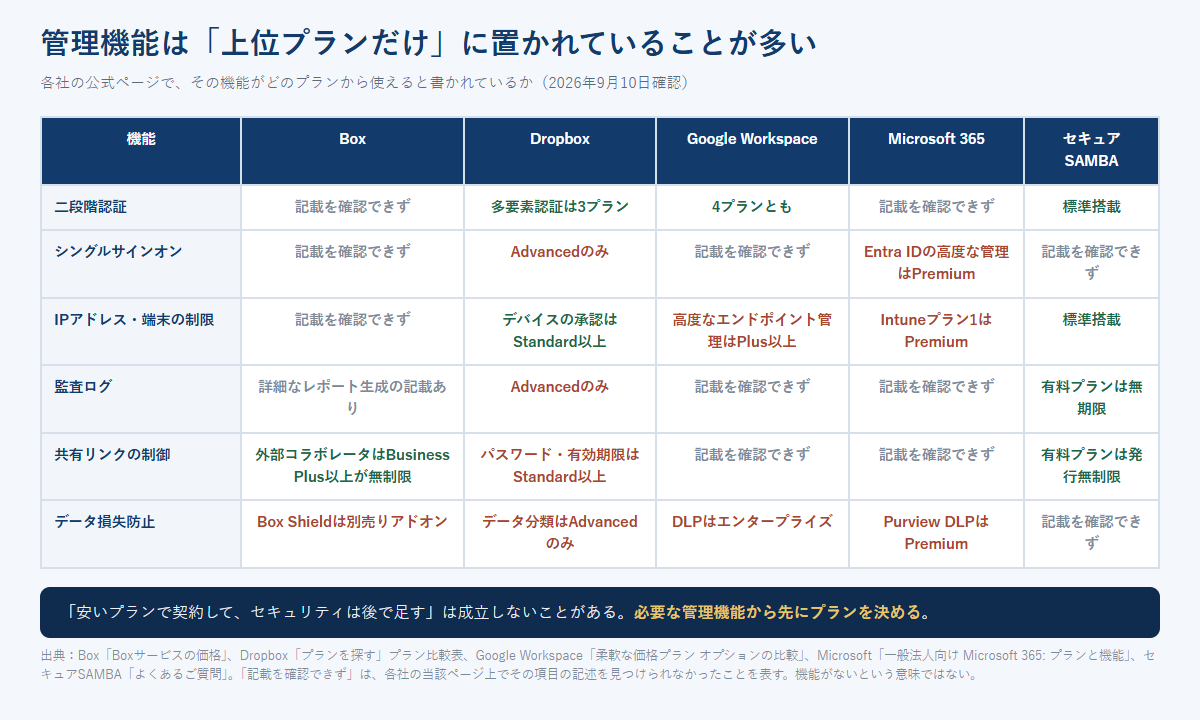
Task: Click the DLPはエンタープライズ cell
Action: click(x=752, y=534)
